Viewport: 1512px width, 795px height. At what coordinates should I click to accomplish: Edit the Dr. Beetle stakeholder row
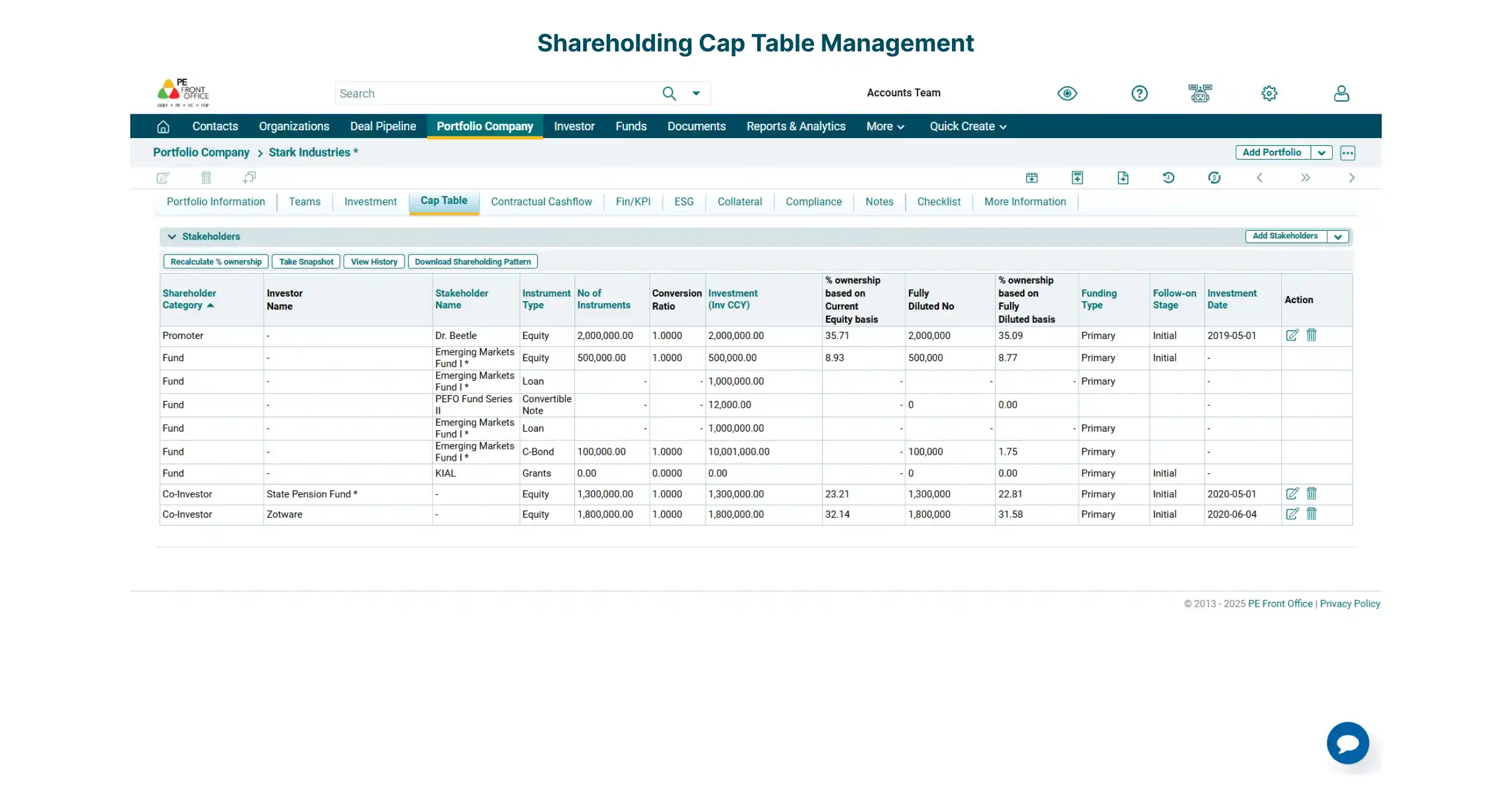pyautogui.click(x=1292, y=335)
